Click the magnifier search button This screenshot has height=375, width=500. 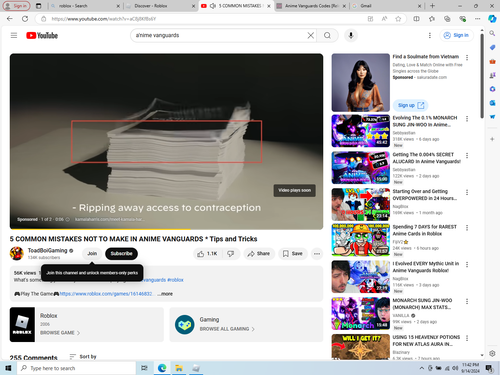click(x=327, y=35)
